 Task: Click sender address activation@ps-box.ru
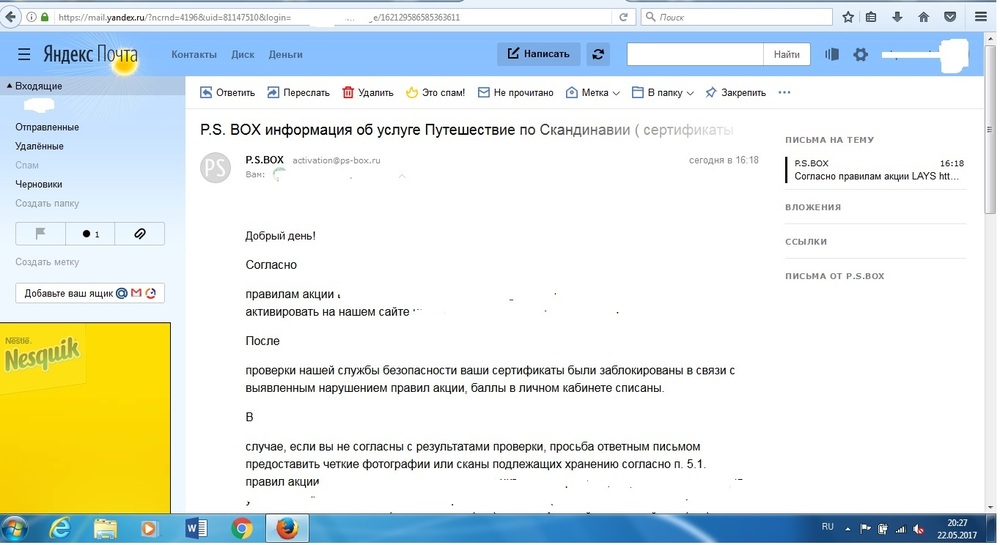(336, 160)
